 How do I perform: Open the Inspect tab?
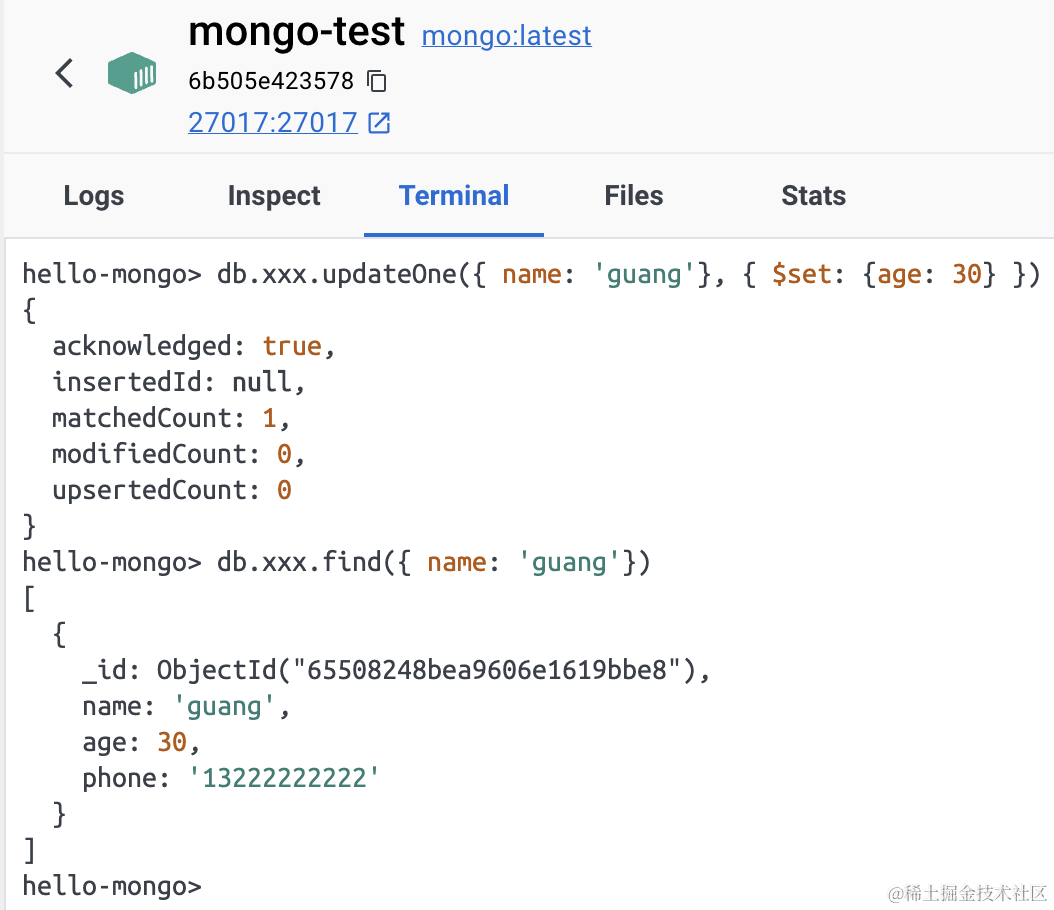[274, 196]
